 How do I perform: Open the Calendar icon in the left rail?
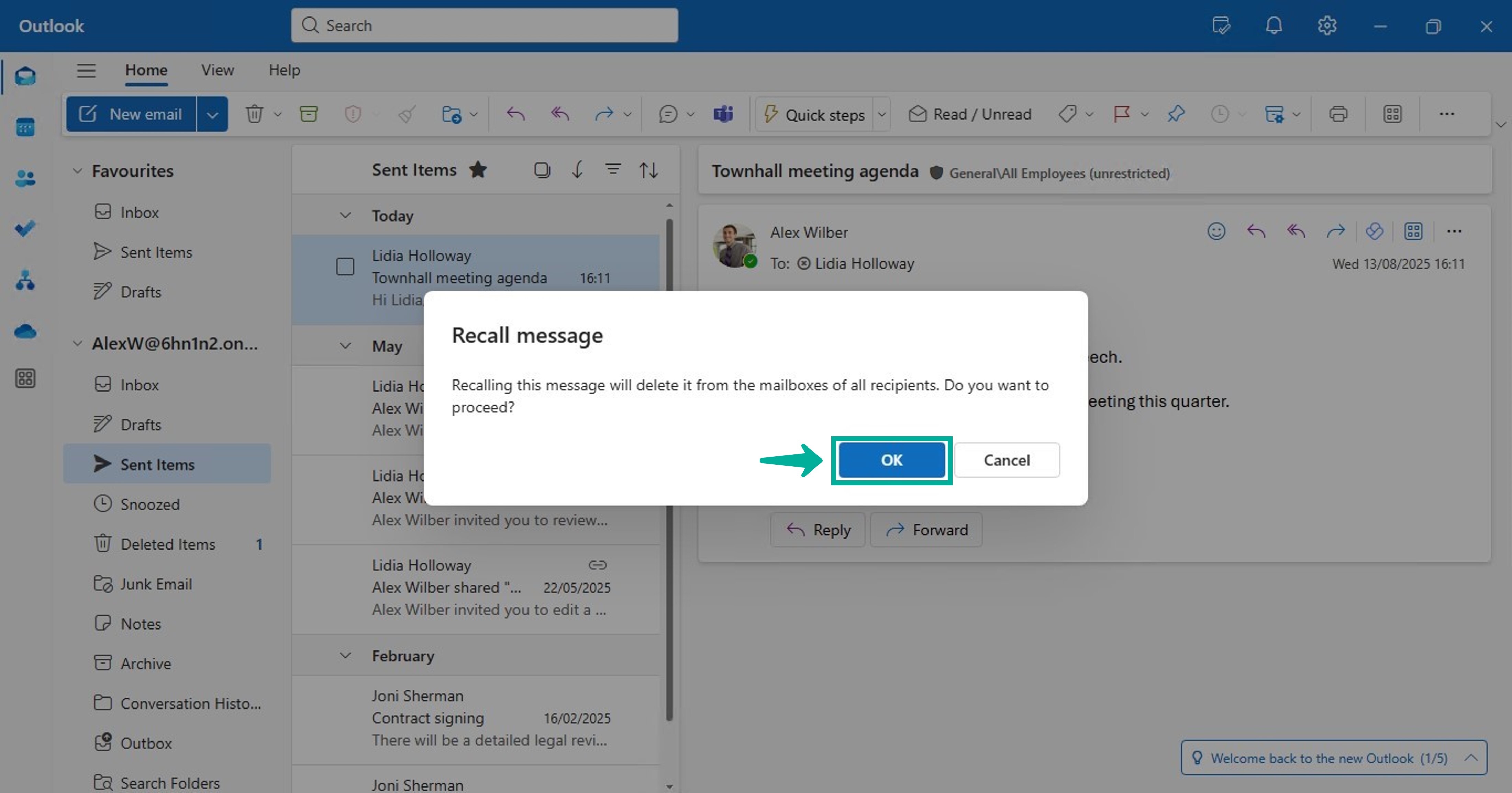[x=25, y=127]
